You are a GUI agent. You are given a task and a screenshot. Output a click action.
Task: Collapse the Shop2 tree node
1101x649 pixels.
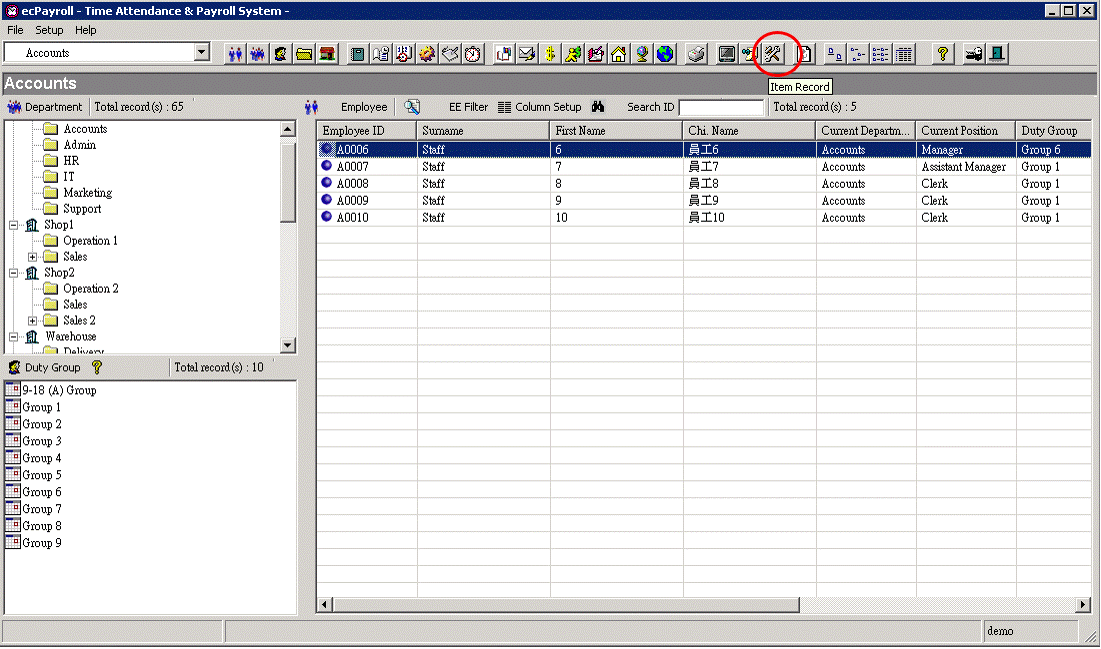pyautogui.click(x=13, y=273)
